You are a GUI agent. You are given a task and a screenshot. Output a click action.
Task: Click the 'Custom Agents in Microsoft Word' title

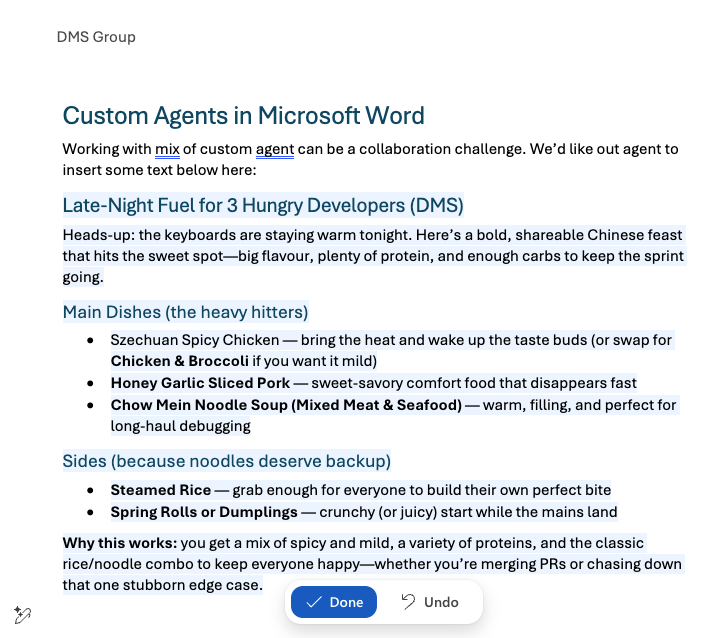tap(243, 116)
